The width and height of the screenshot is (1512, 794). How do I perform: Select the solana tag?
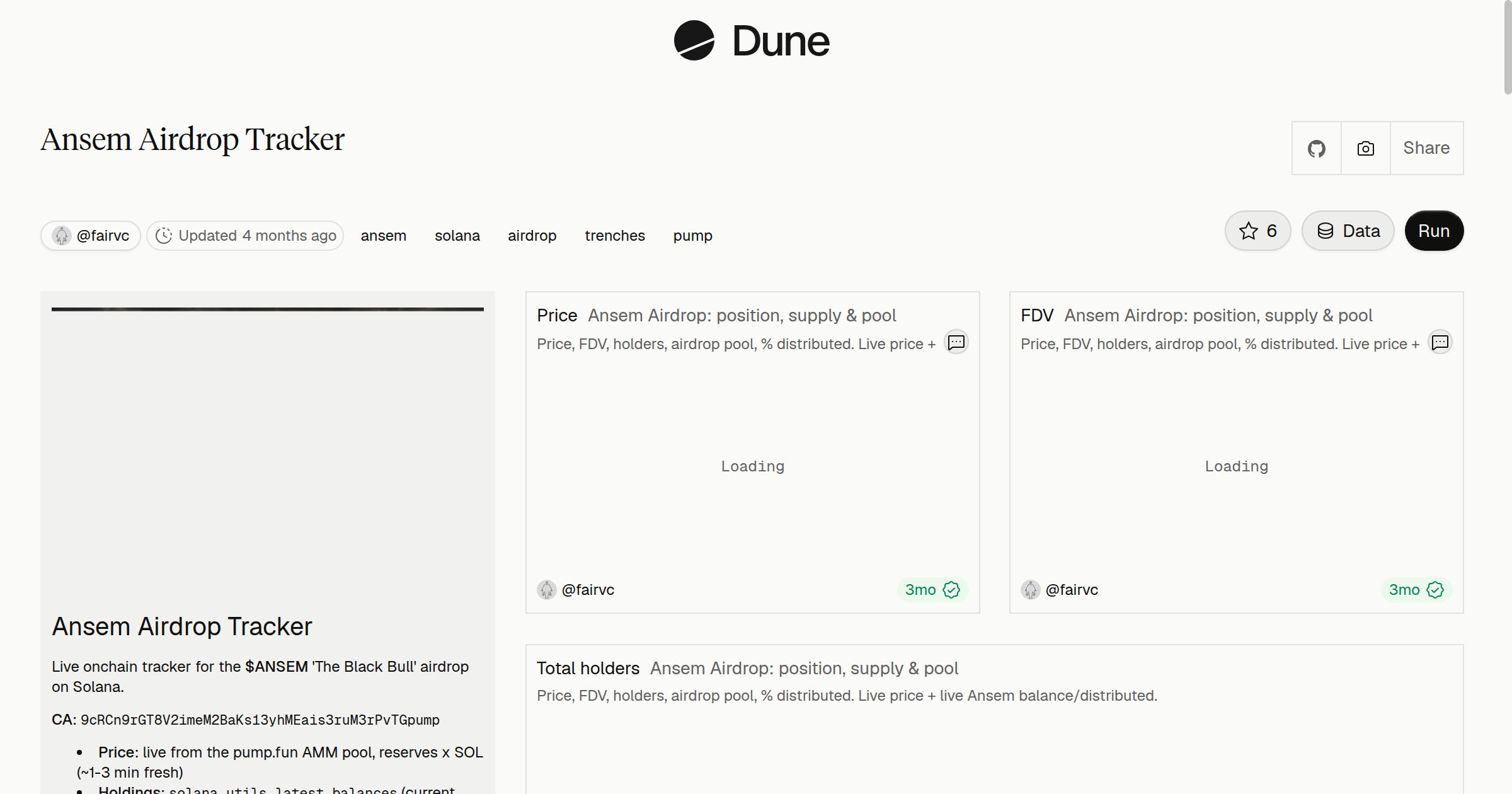tap(457, 236)
